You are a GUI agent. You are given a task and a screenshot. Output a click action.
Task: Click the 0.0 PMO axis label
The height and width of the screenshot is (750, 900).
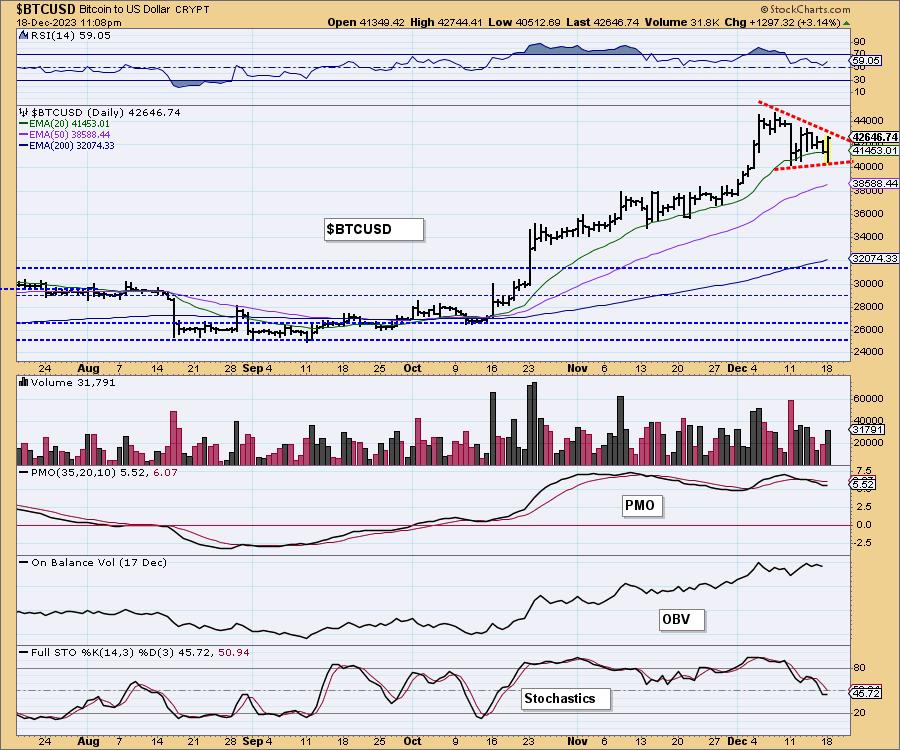(864, 524)
